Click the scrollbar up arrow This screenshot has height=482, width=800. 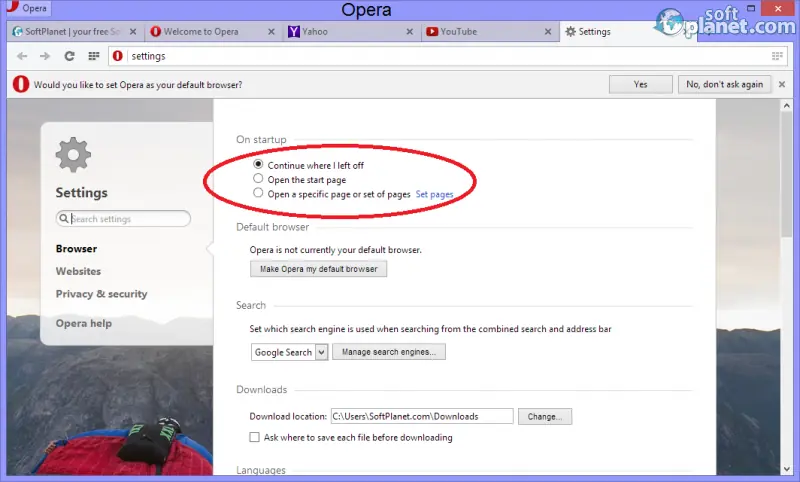point(787,106)
